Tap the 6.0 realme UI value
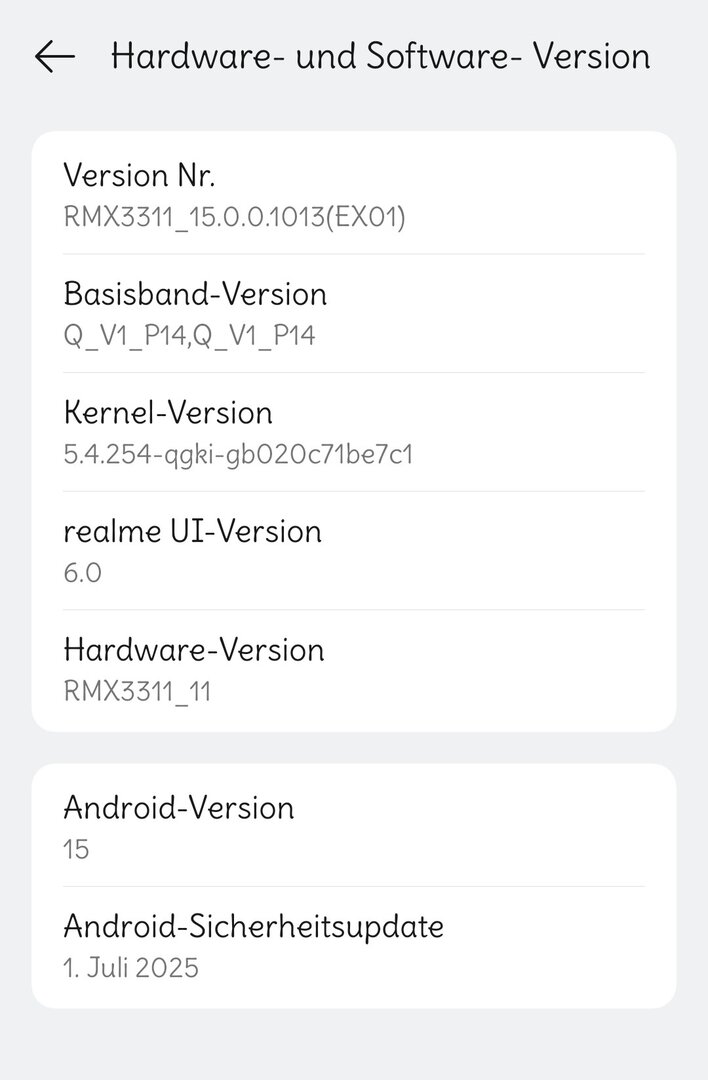Image resolution: width=708 pixels, height=1080 pixels. click(x=82, y=573)
